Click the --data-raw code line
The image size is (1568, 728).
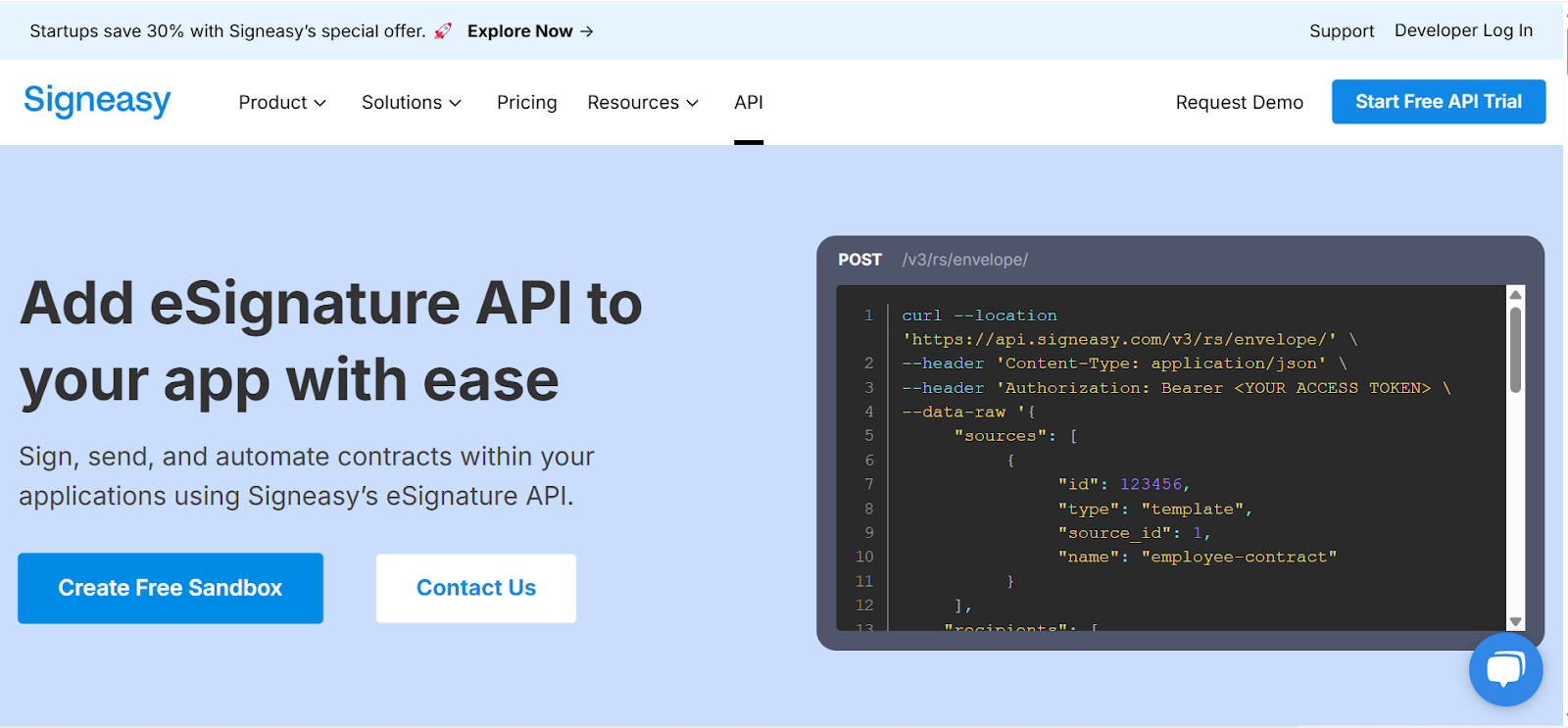pyautogui.click(x=969, y=412)
